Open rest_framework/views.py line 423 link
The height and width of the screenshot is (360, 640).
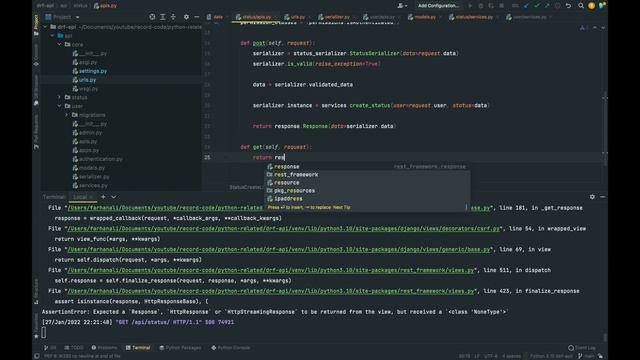pos(271,291)
